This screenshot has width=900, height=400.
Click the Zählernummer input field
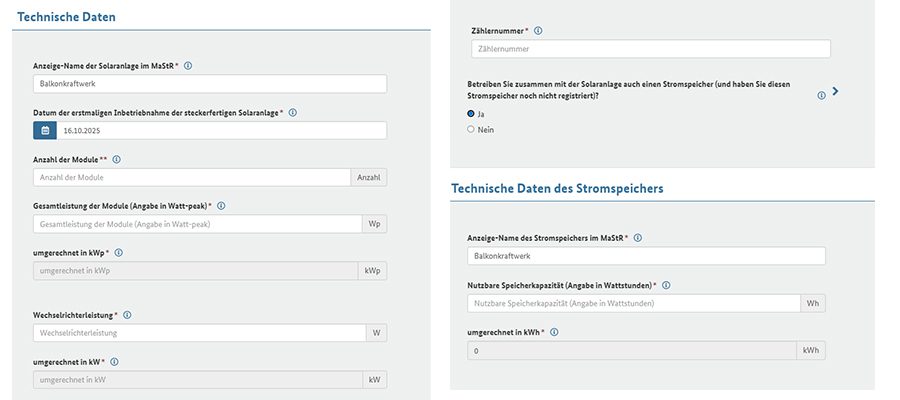(651, 49)
